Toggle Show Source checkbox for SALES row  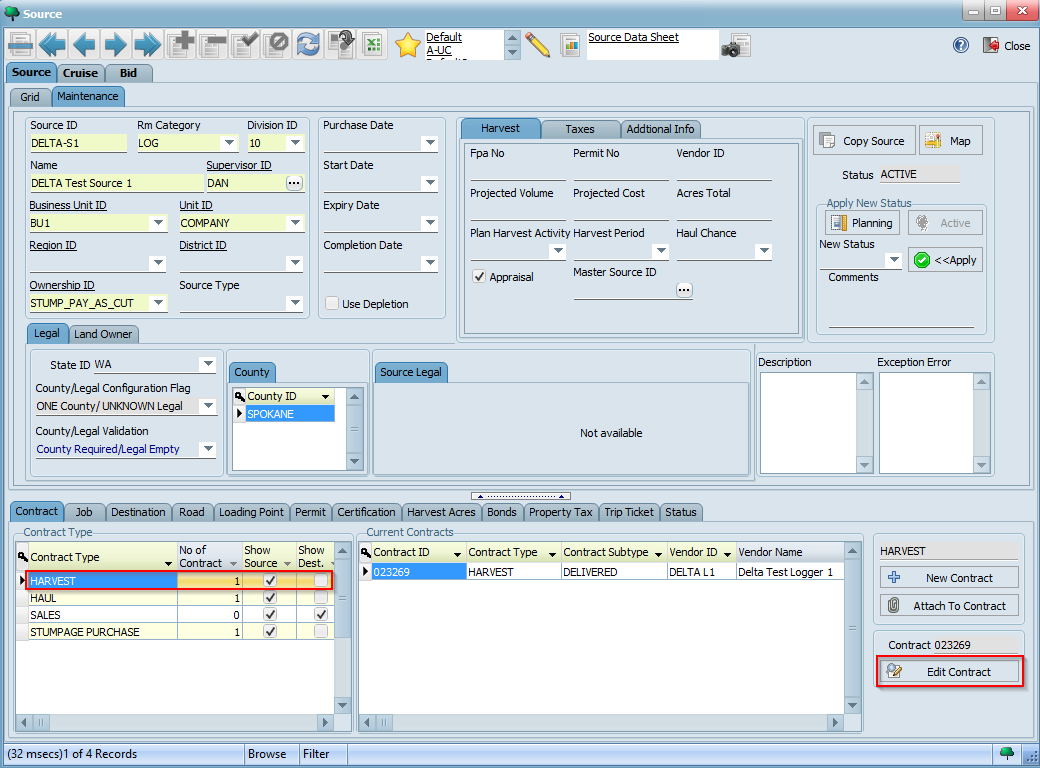(270, 615)
